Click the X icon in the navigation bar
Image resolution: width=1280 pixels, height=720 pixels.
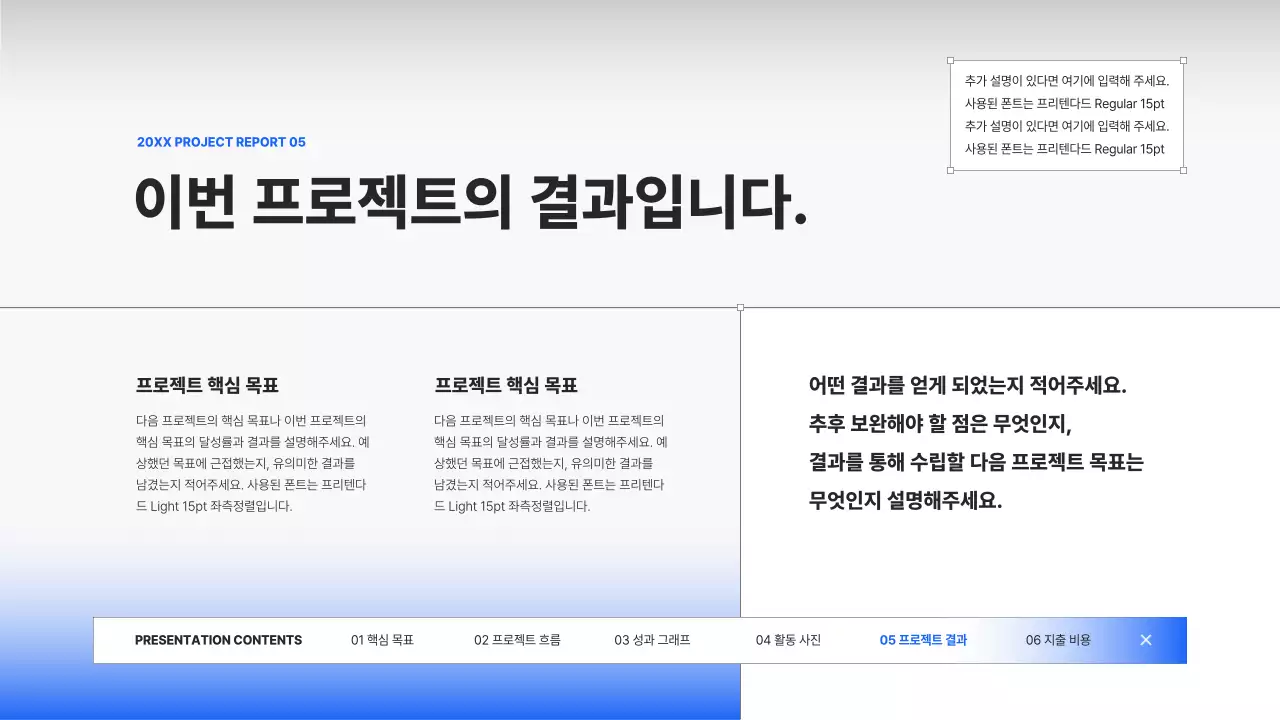1146,640
